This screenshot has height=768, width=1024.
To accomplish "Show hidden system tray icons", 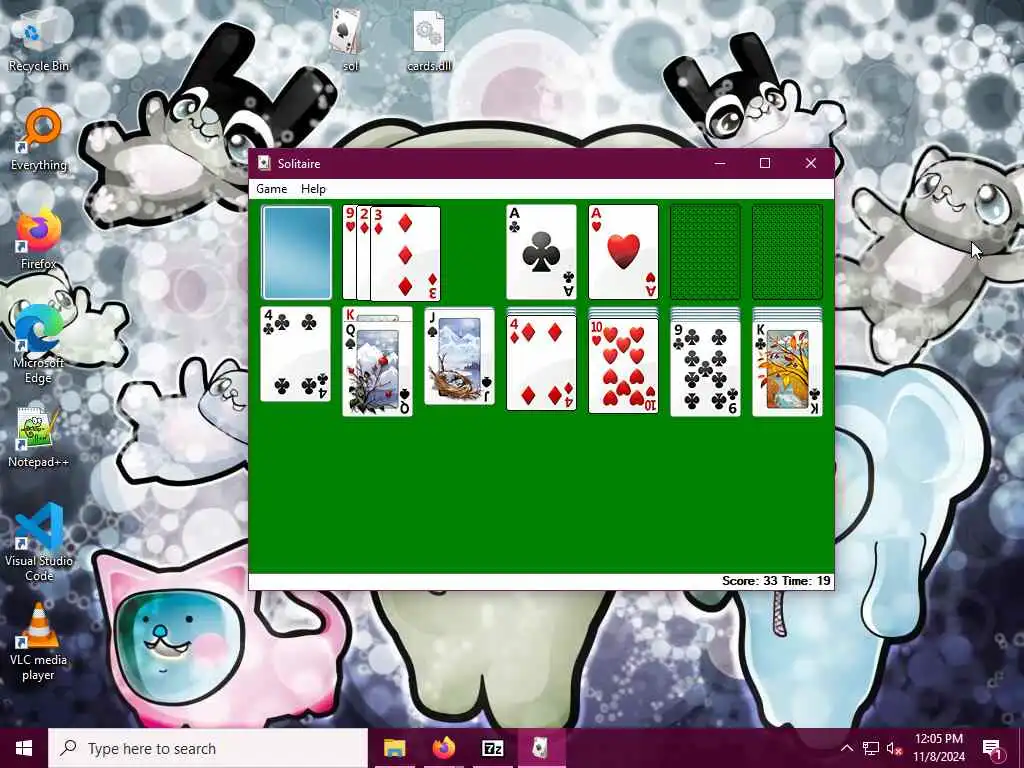I will (x=846, y=748).
